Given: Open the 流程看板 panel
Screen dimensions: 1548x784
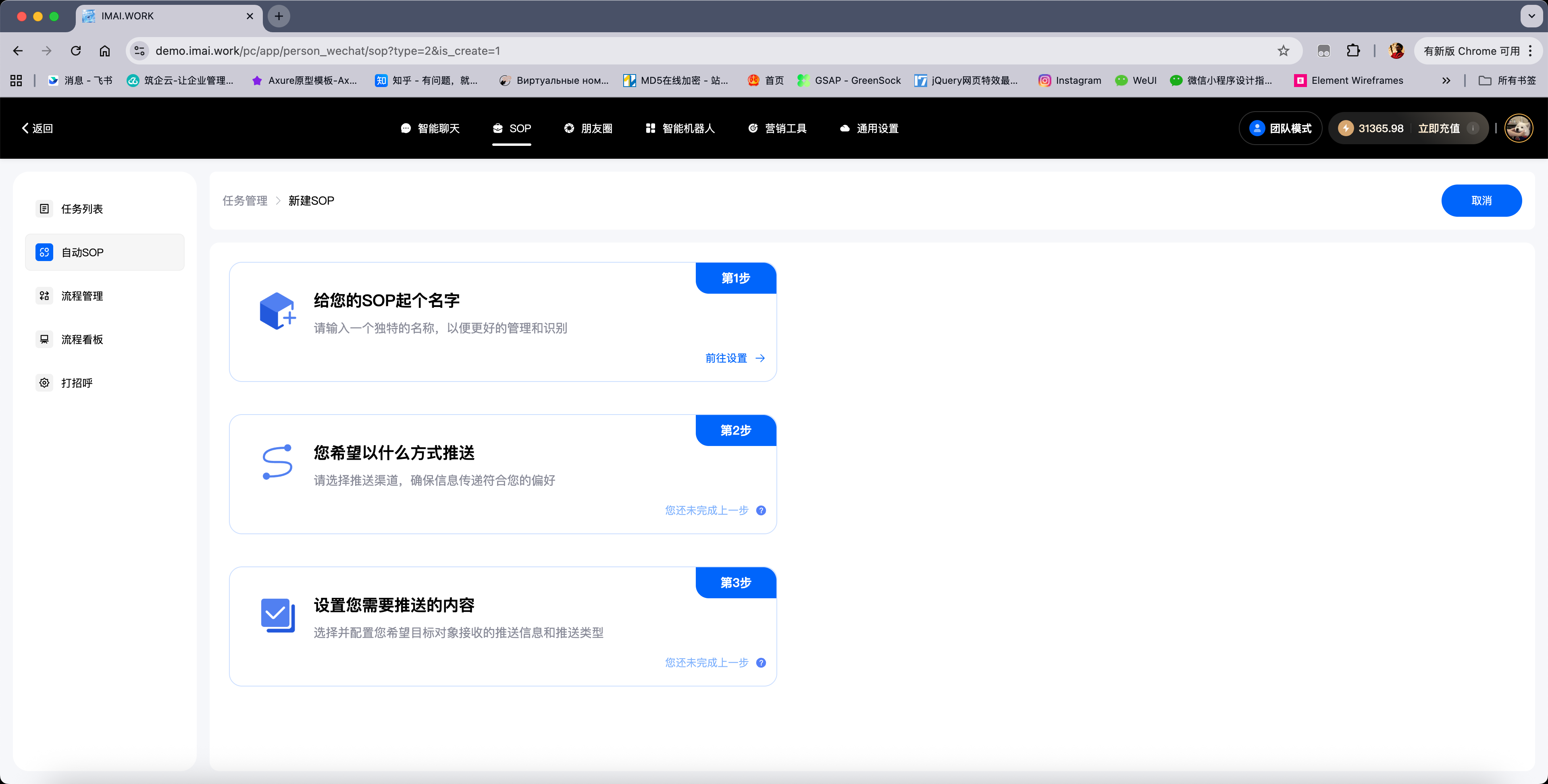Looking at the screenshot, I should click(82, 339).
